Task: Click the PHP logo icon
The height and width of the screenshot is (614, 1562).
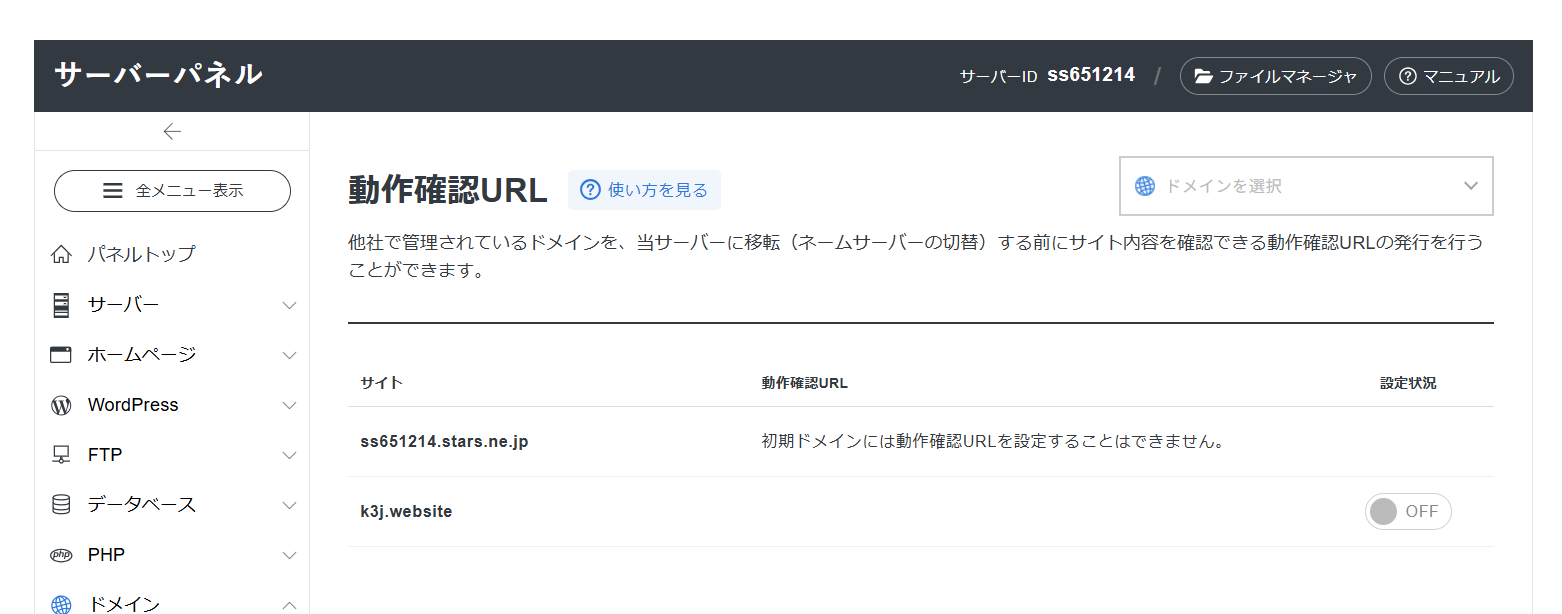Action: pyautogui.click(x=61, y=555)
